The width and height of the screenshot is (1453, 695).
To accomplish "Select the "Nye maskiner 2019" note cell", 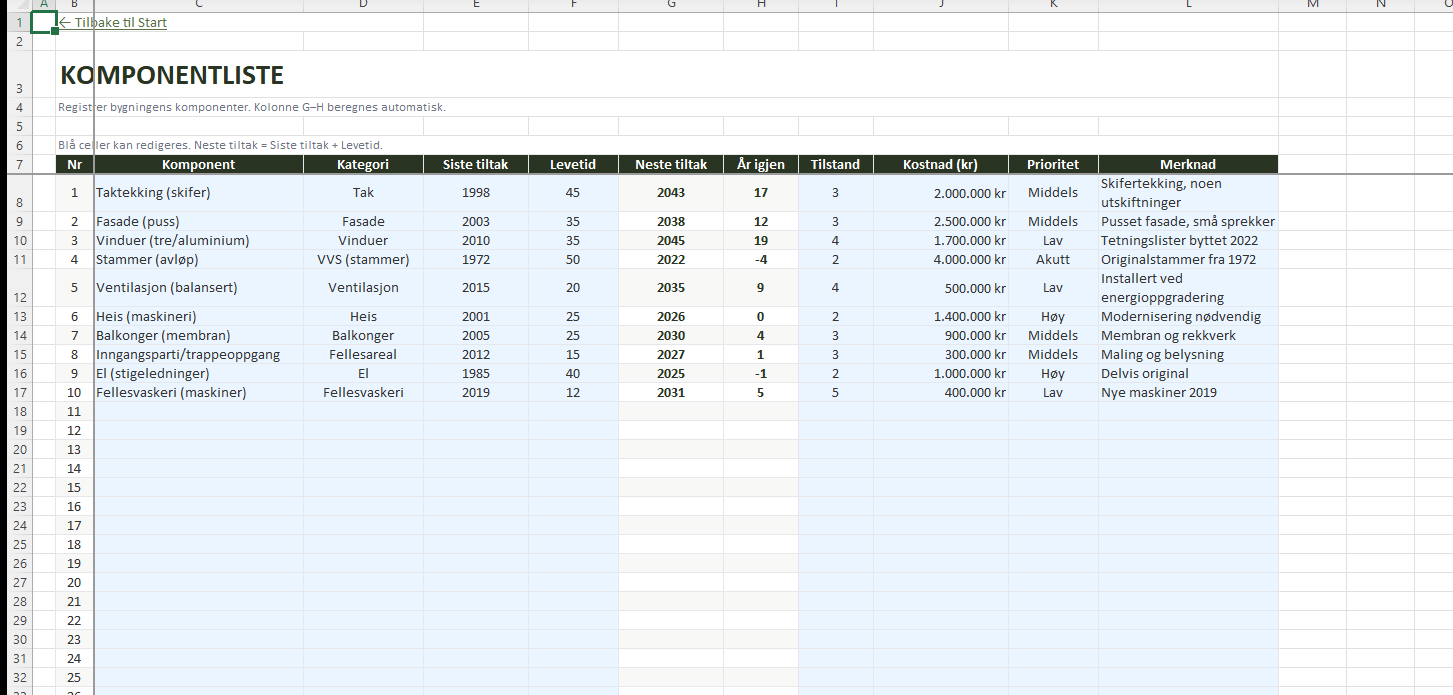I will coord(1187,393).
